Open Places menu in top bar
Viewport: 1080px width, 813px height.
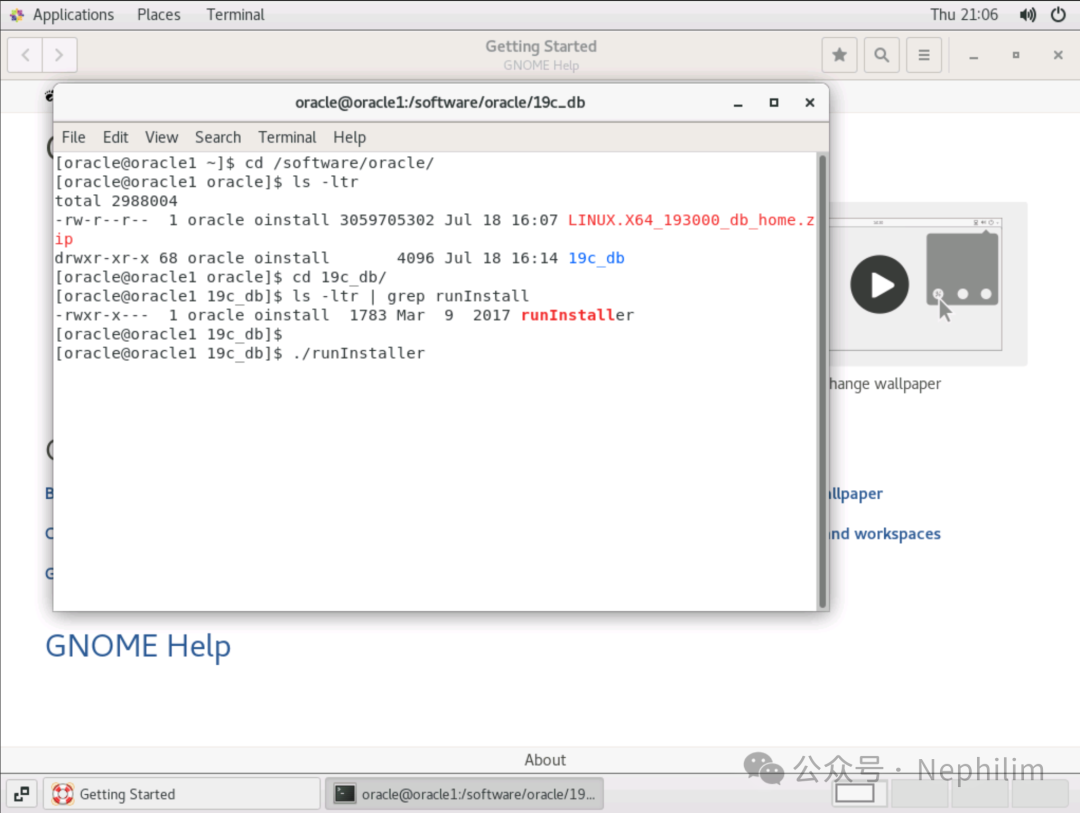click(158, 14)
